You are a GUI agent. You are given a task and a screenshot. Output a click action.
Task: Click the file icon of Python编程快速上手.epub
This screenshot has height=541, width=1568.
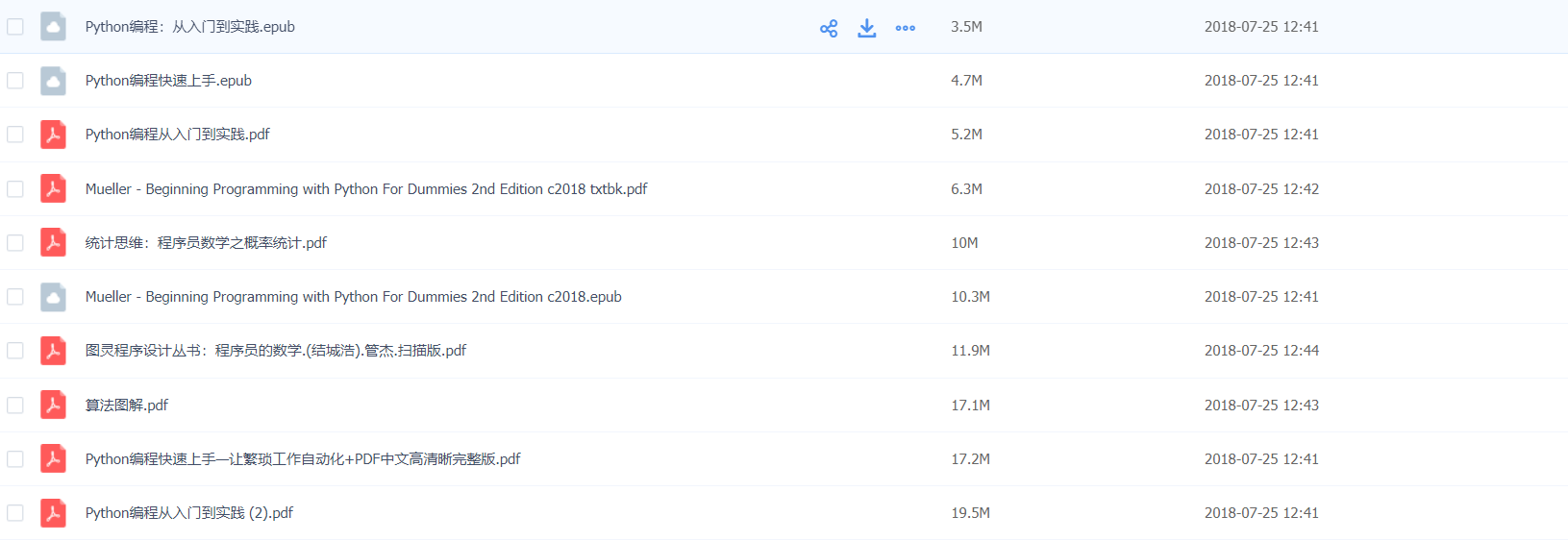tap(54, 81)
